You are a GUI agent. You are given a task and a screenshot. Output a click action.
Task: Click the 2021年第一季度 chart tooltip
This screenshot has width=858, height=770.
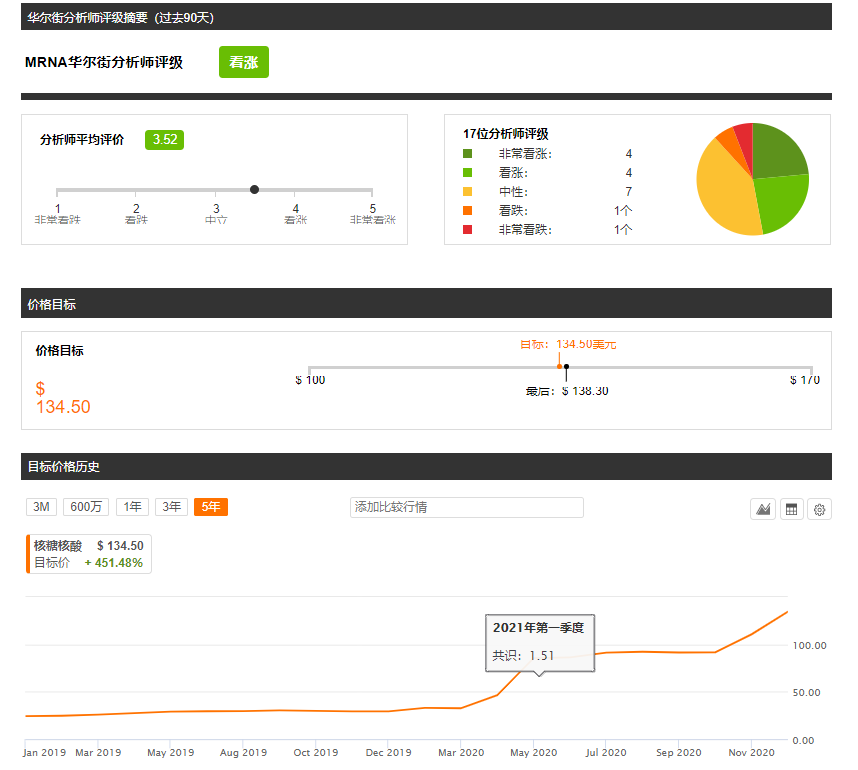point(540,643)
